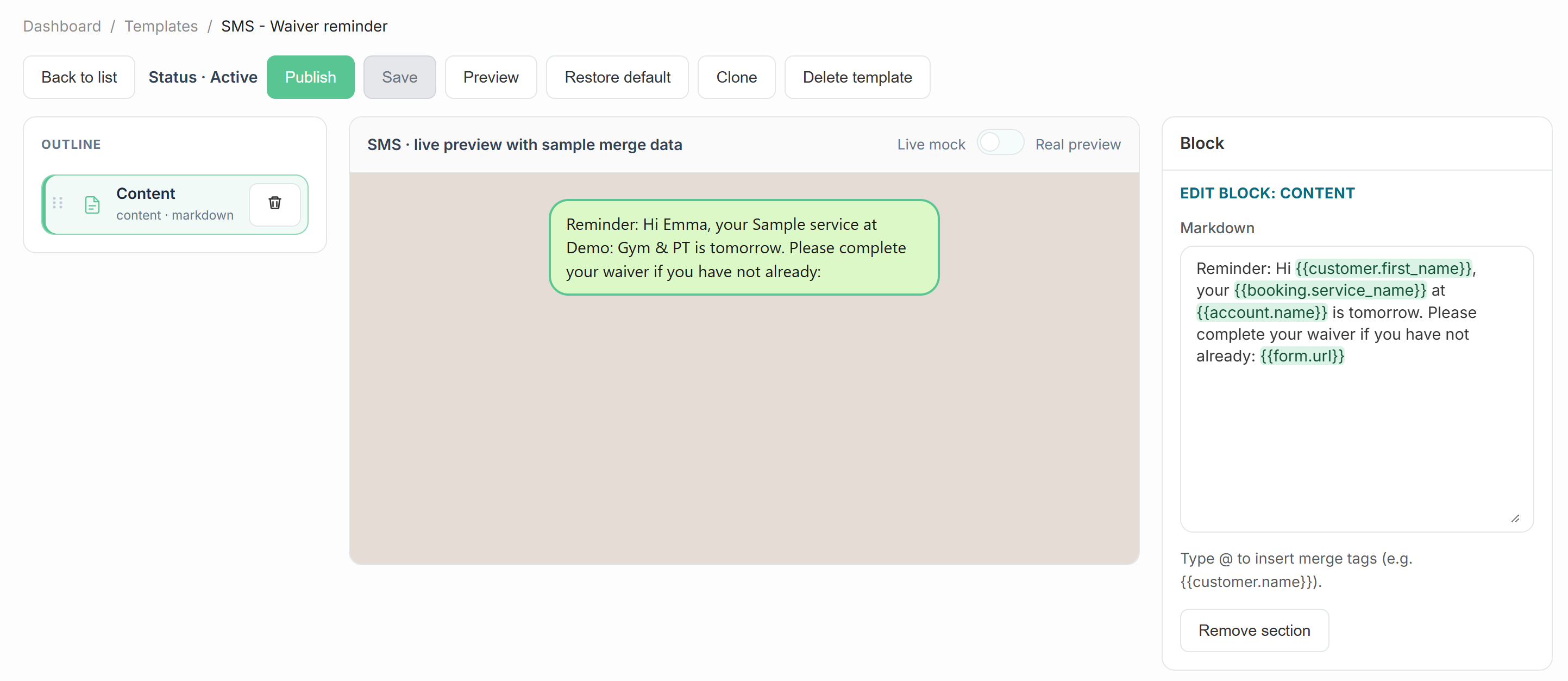Click the Block panel title
The width and height of the screenshot is (1568, 681).
coord(1202,143)
